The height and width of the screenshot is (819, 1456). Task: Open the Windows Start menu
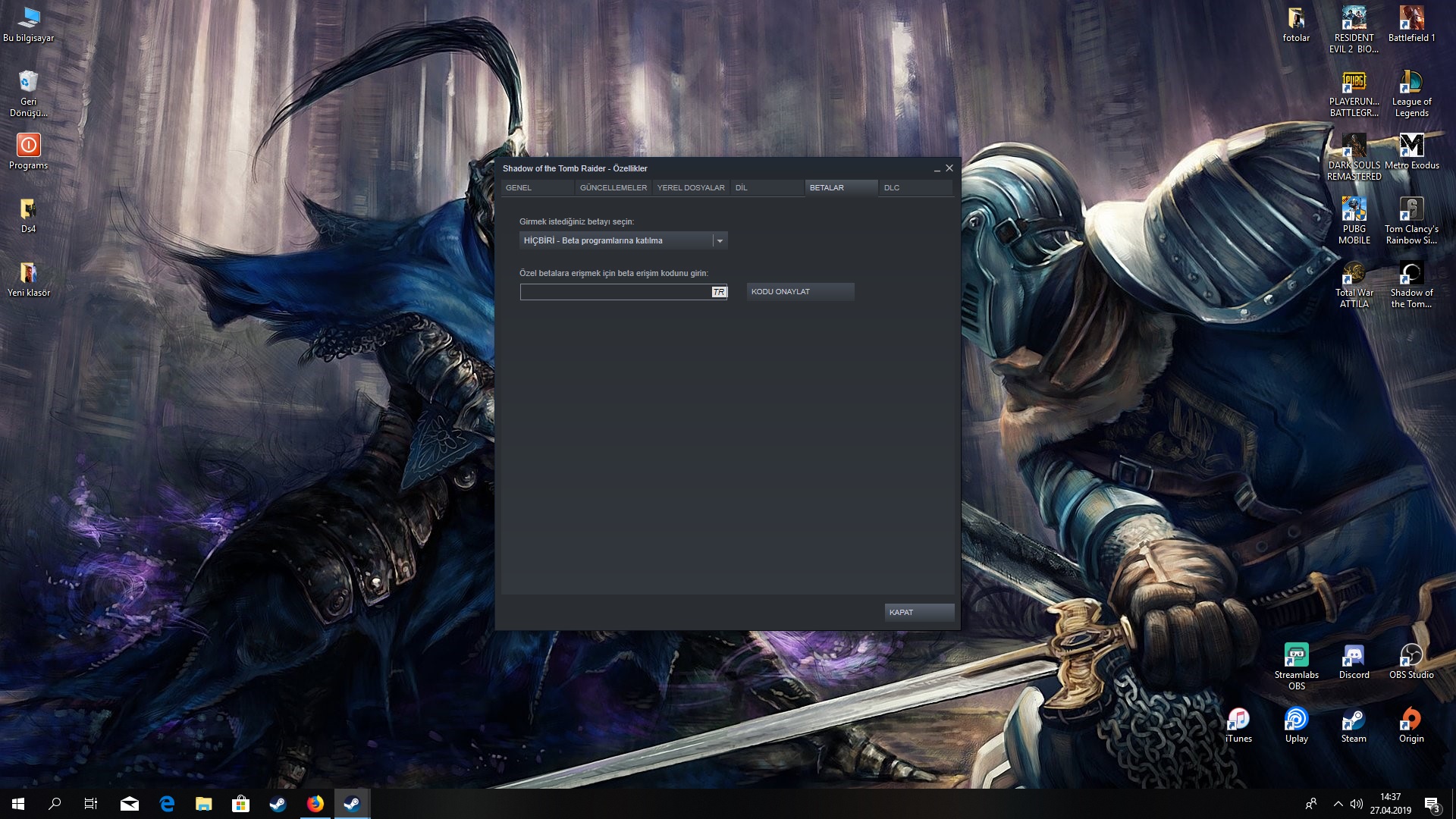coord(18,804)
